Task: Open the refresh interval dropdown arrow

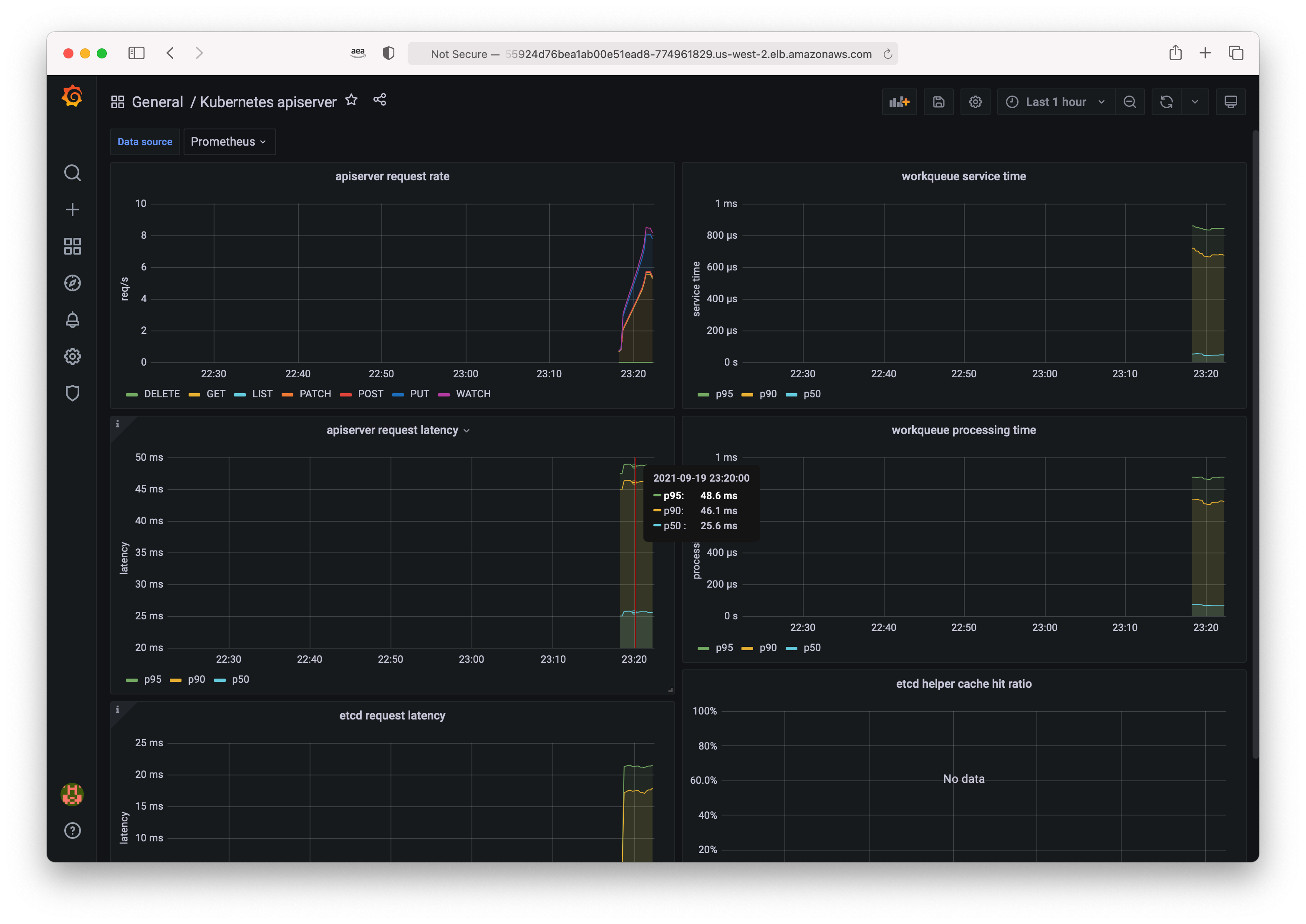Action: click(x=1195, y=102)
